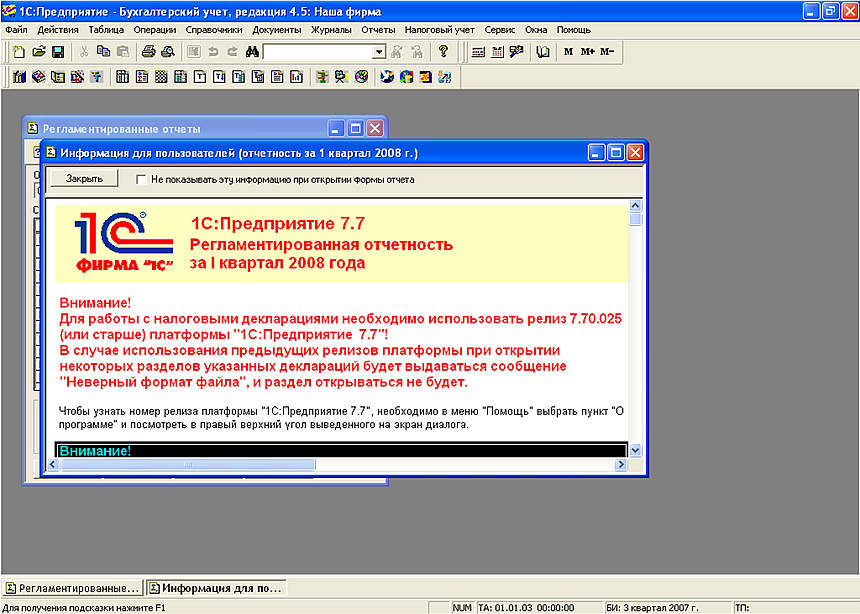
Task: Open Print Preview magnifier icon
Action: click(x=168, y=52)
